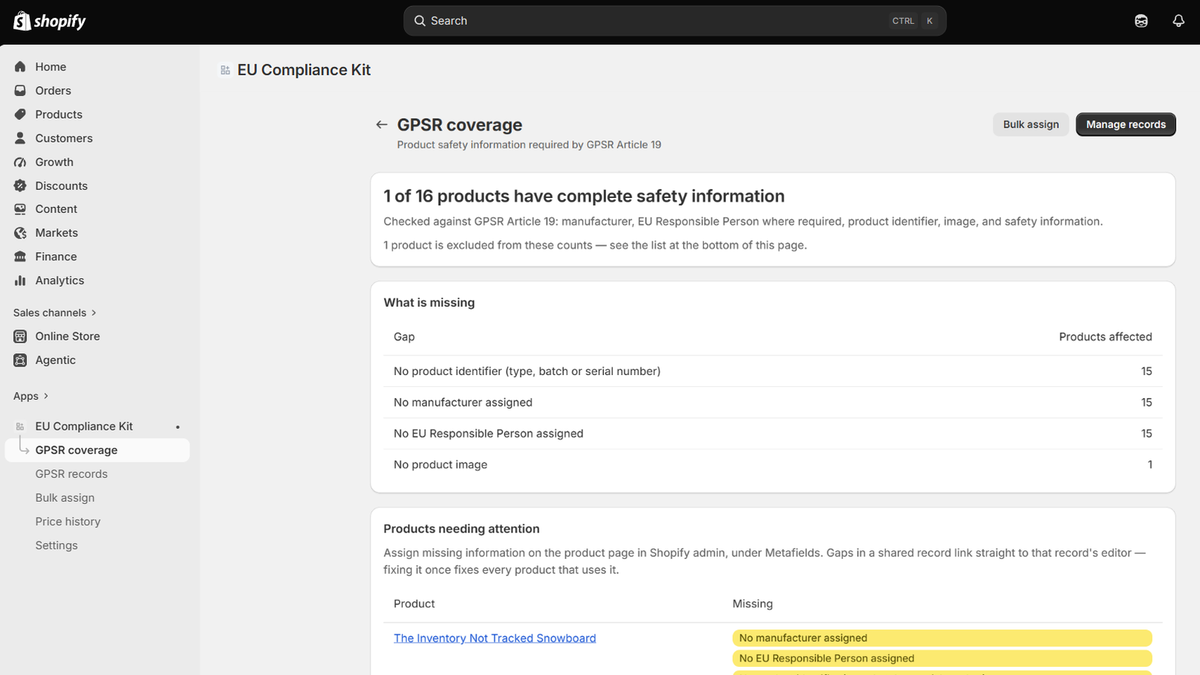Click the Missing column header
This screenshot has width=1200, height=675.
coord(753,604)
